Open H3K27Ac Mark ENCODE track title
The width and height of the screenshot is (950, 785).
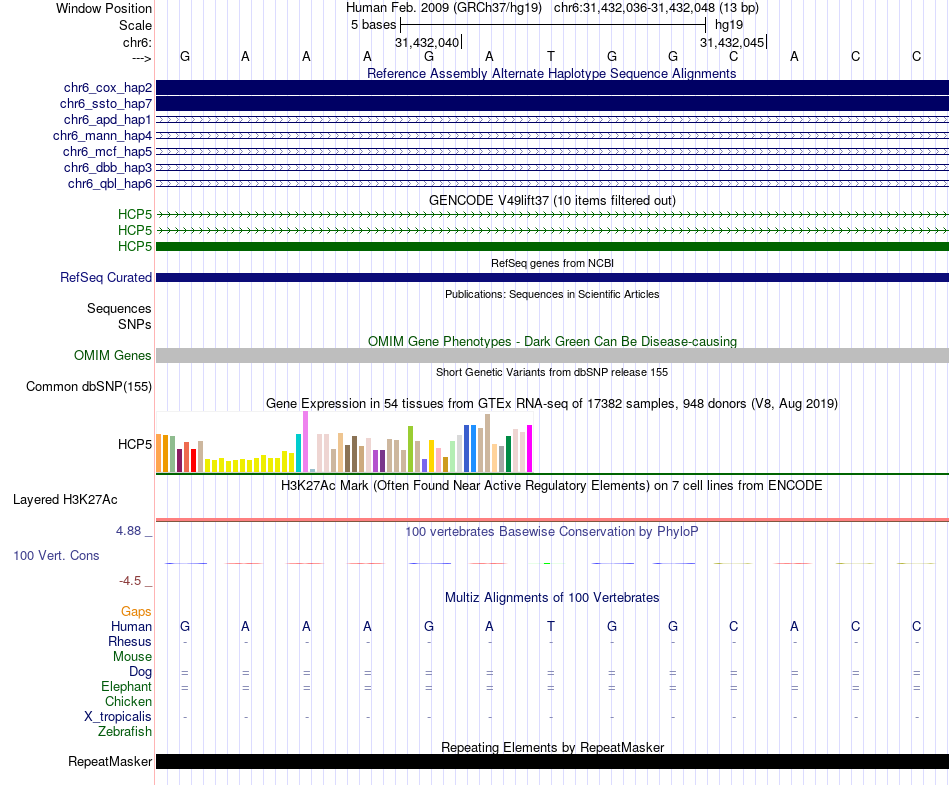(552, 486)
